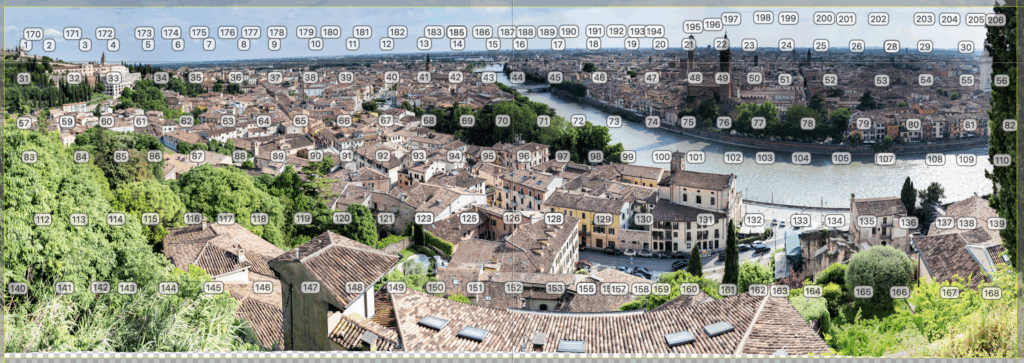
Task: Pick control point marker 53
Action: coord(882,80)
